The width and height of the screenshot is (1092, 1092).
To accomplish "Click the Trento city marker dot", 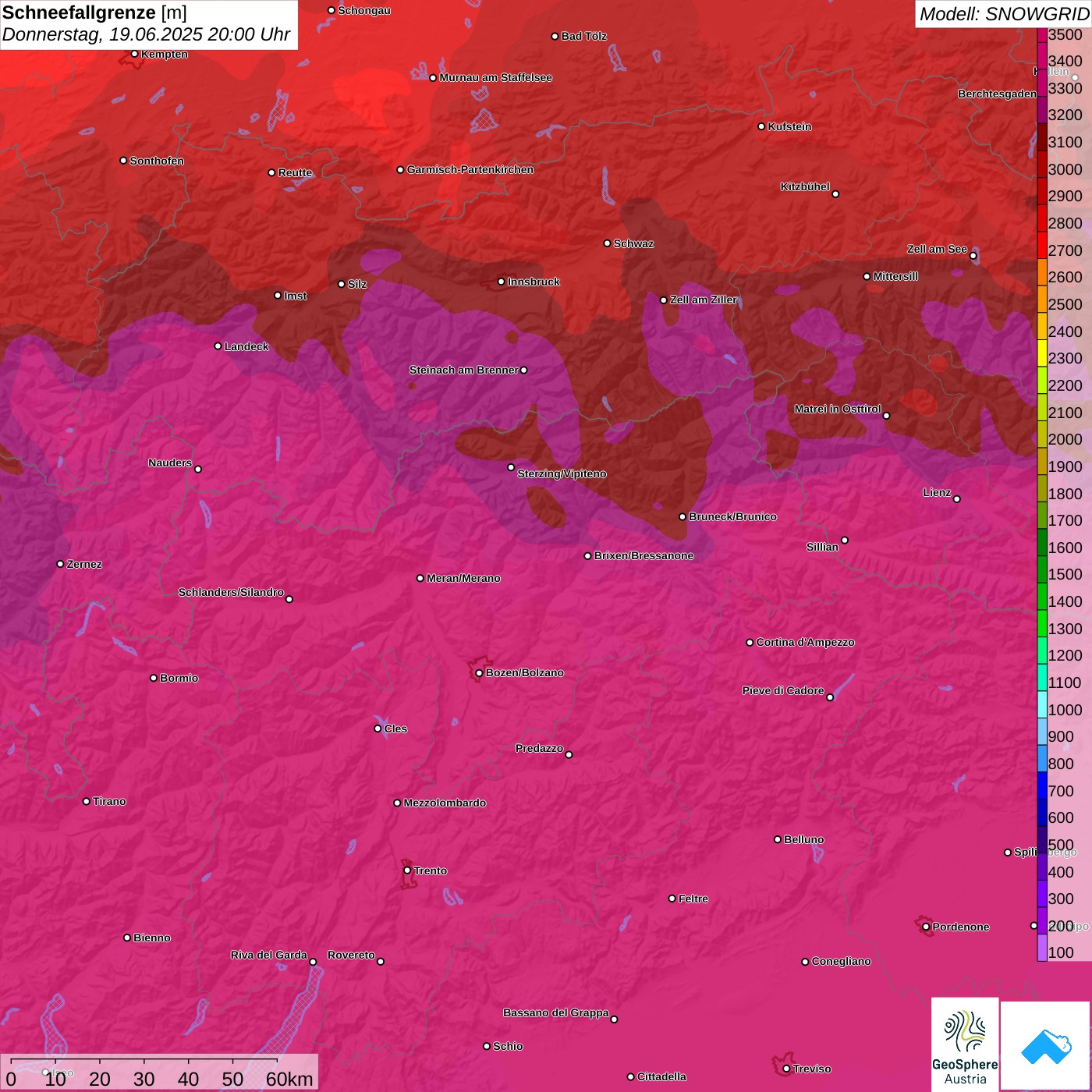I will click(407, 870).
